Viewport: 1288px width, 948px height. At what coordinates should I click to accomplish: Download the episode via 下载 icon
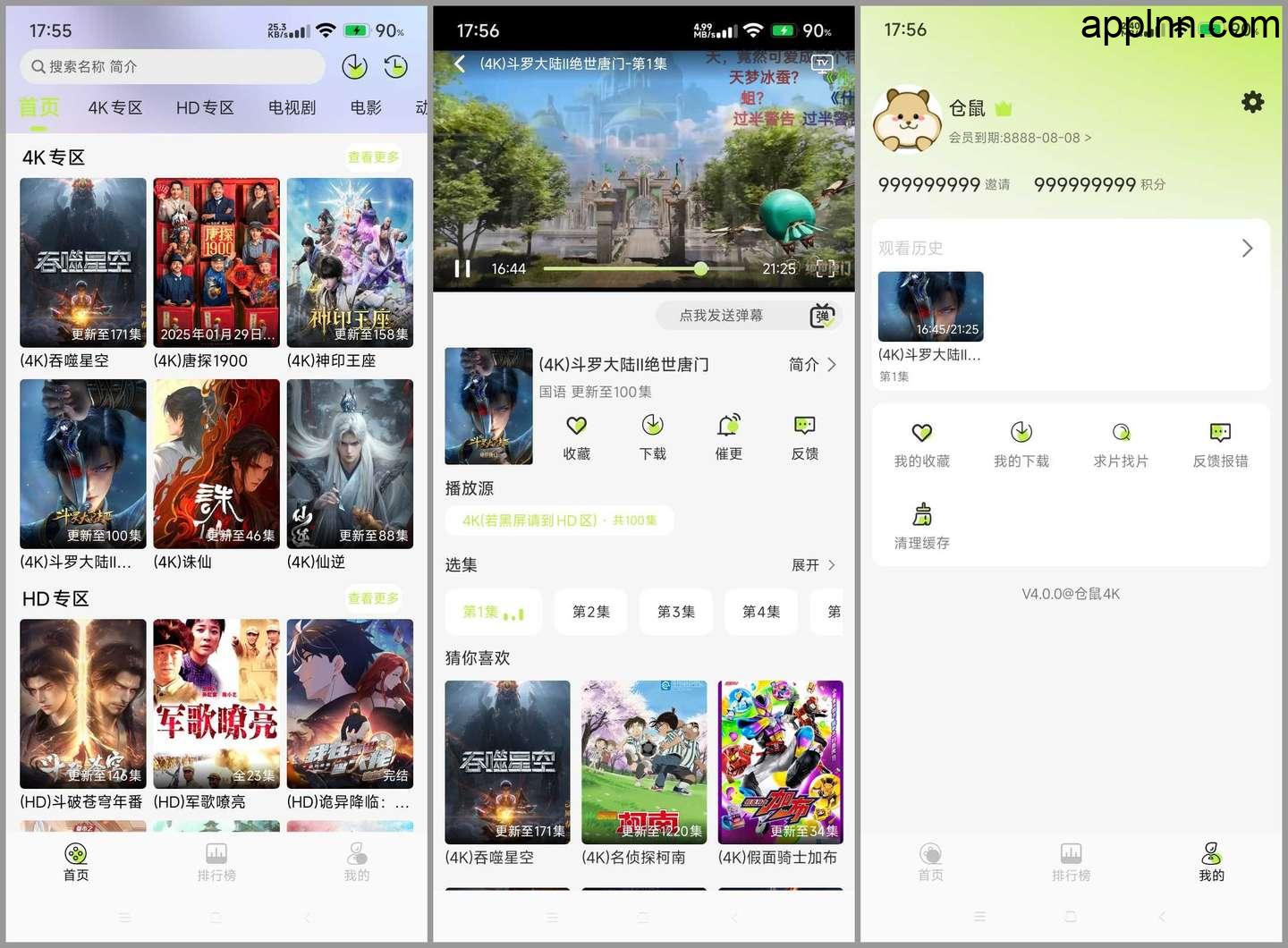coord(653,425)
